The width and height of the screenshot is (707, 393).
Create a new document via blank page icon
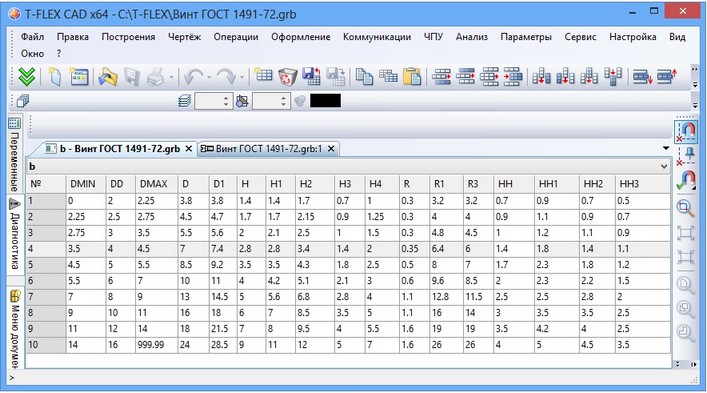(55, 77)
